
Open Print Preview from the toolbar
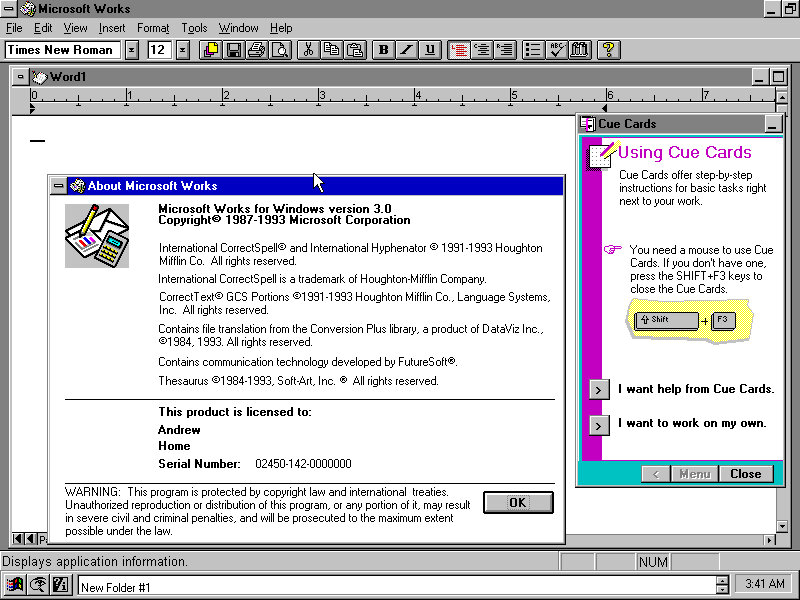[280, 49]
